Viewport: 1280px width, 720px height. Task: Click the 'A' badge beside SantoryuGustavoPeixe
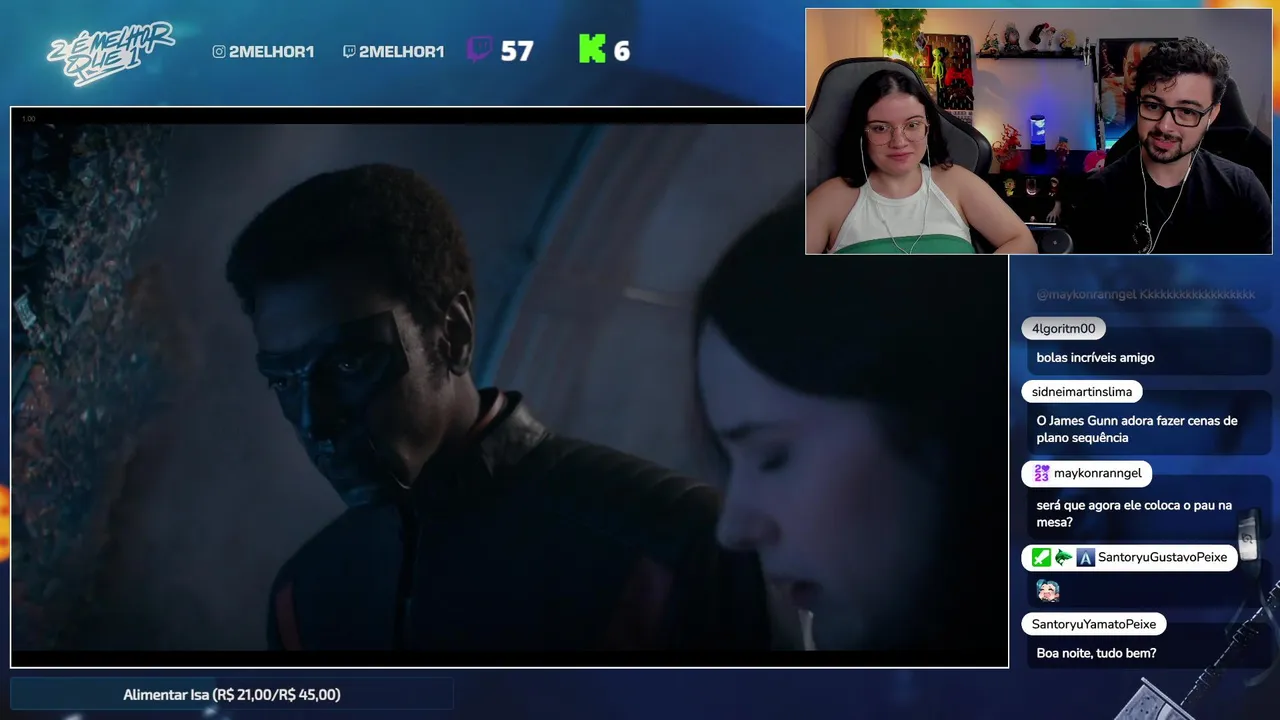pyautogui.click(x=1085, y=557)
